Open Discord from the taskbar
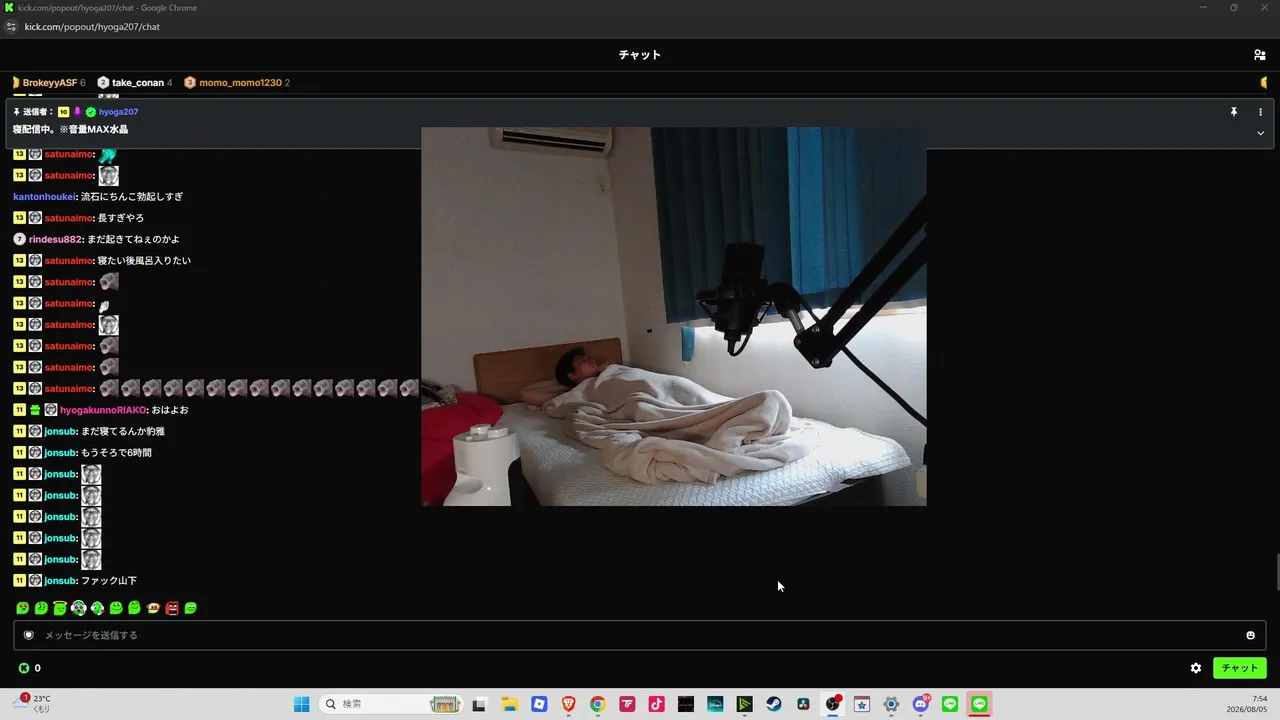This screenshot has height=720, width=1280. [x=921, y=704]
